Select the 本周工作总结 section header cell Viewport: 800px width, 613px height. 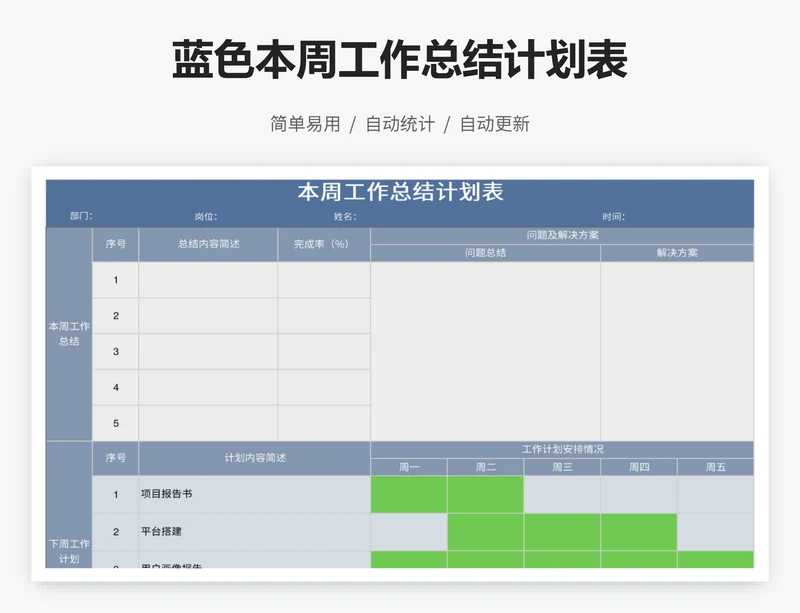pyautogui.click(x=69, y=334)
